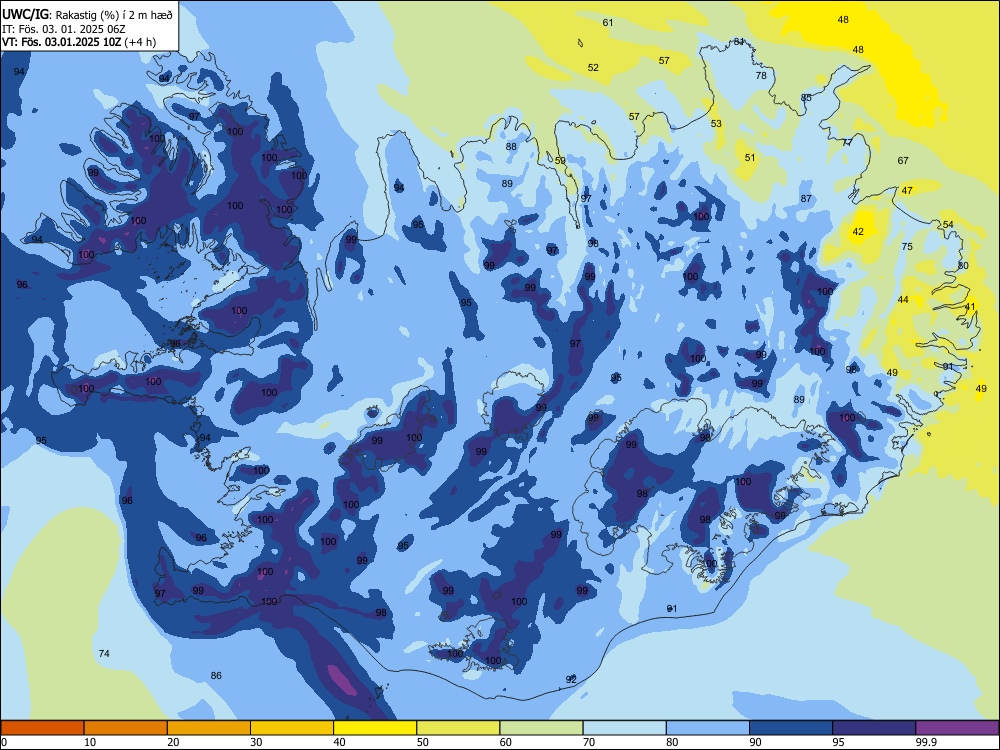Pick the yellow-green 50–60 legend swatch
This screenshot has height=750, width=1000.
(458, 728)
